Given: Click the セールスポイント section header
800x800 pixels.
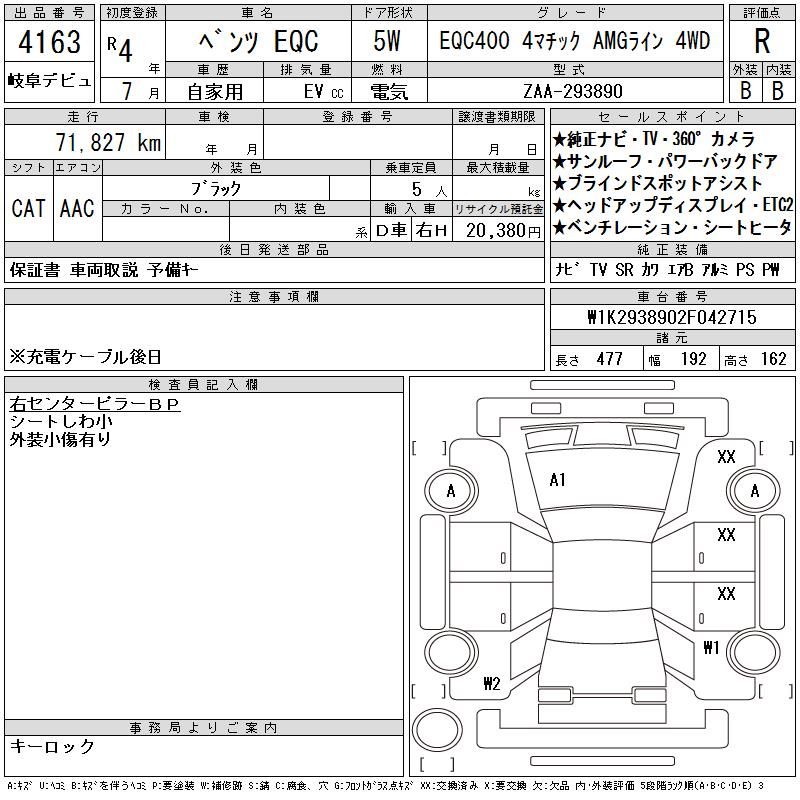Looking at the screenshot, I should (672, 117).
